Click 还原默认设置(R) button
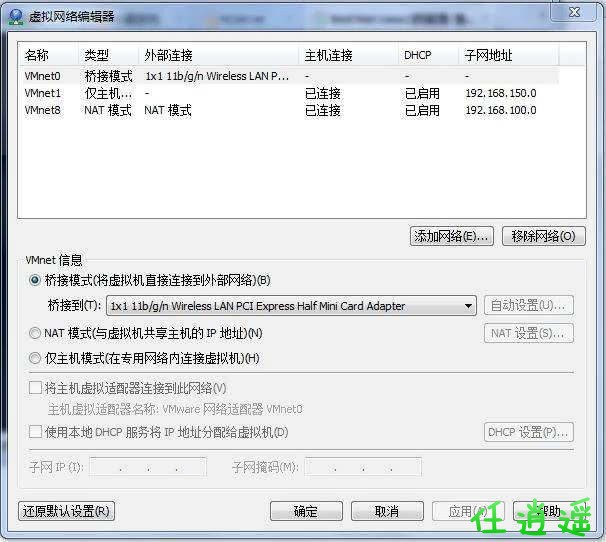The image size is (606, 542). point(66,511)
